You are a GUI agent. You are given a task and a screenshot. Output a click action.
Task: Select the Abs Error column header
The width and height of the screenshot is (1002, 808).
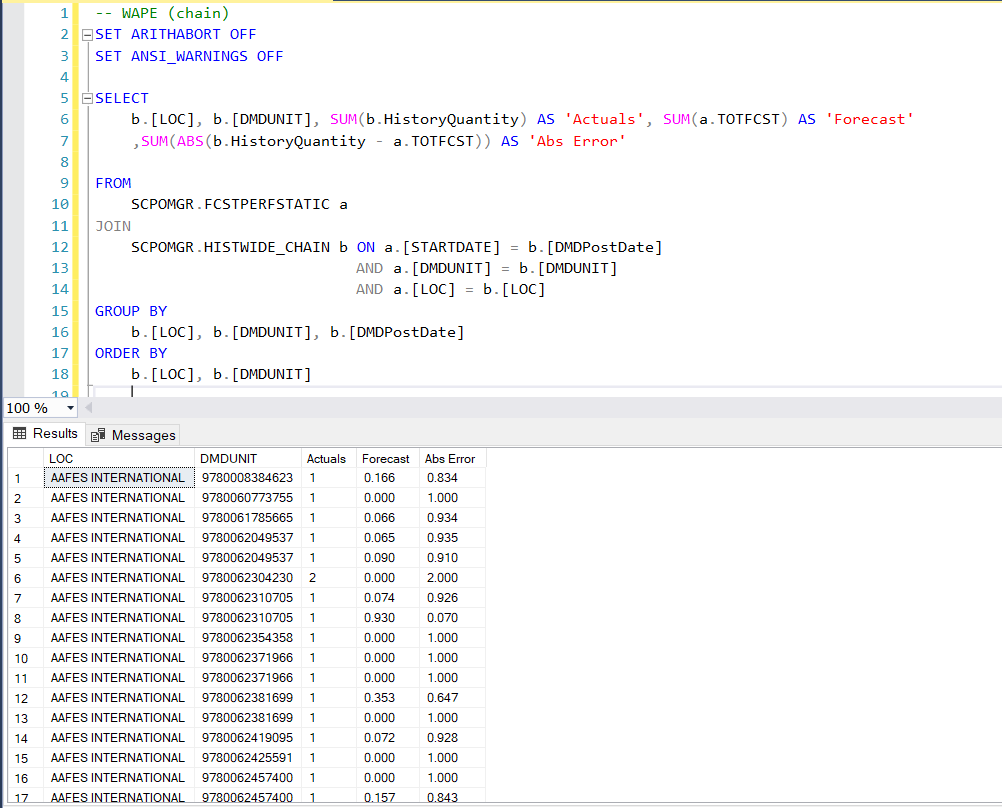coord(452,458)
